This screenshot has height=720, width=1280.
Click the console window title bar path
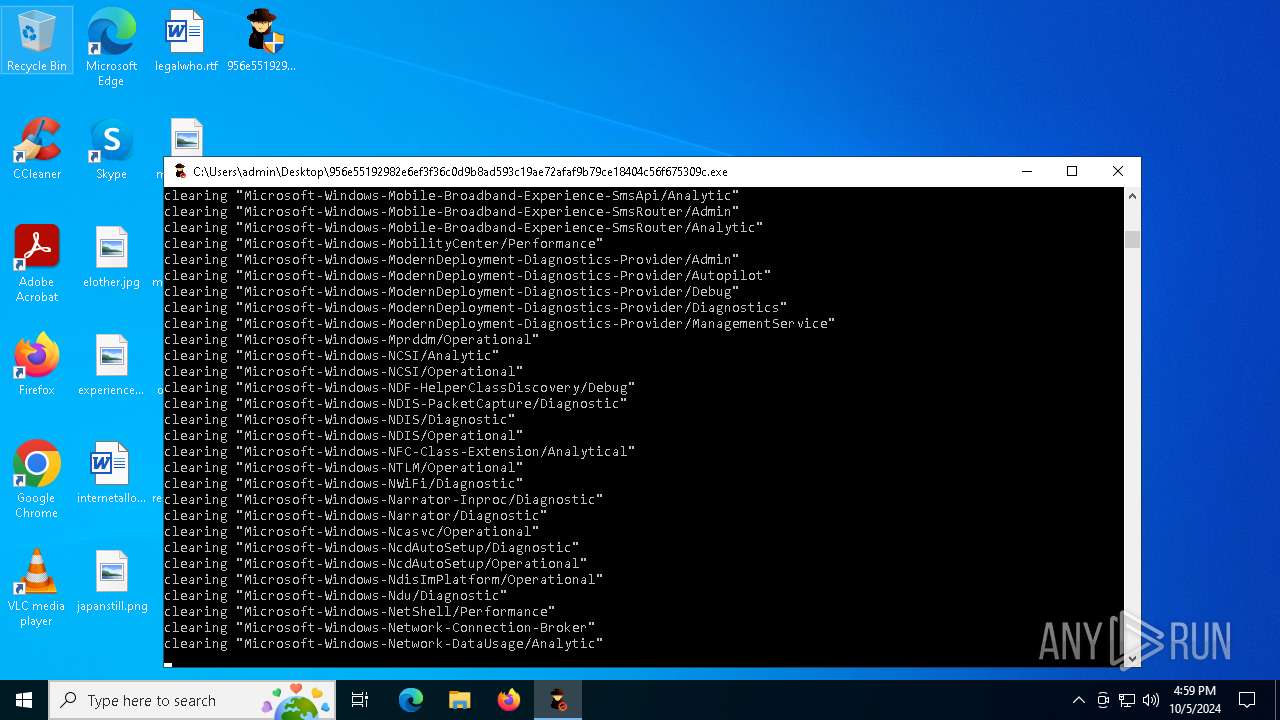(x=460, y=172)
